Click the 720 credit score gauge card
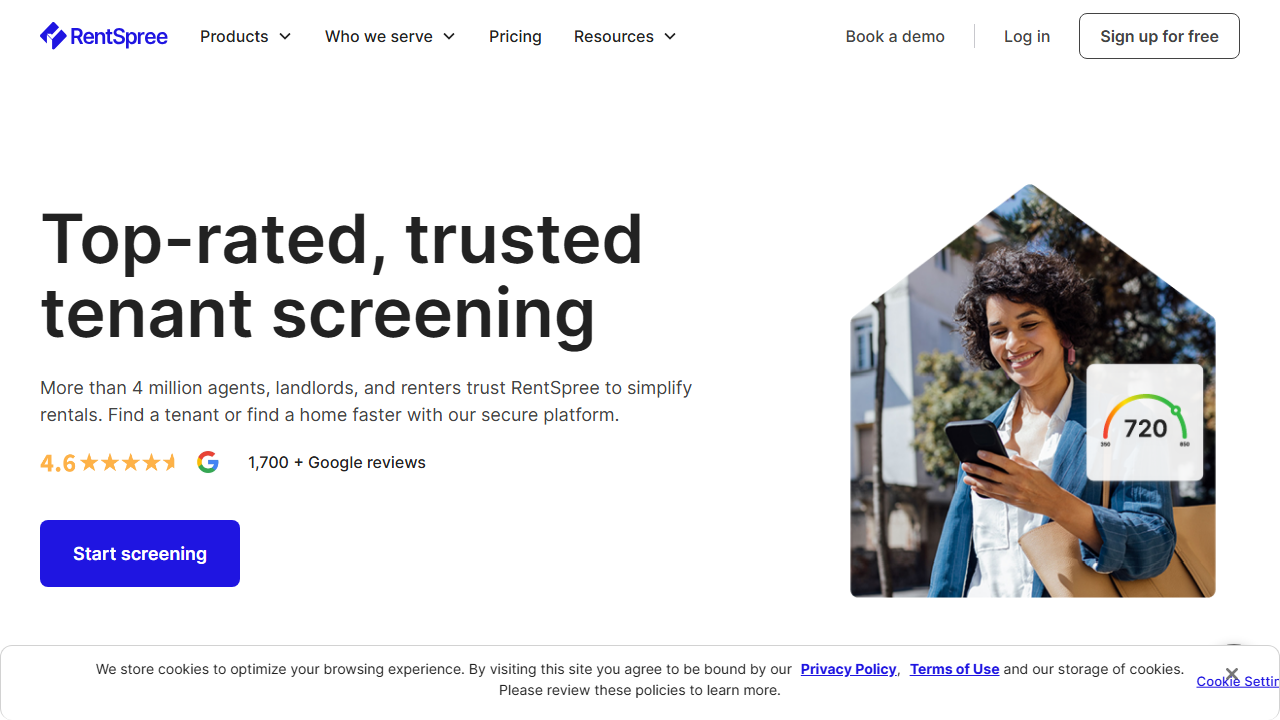 pos(1145,421)
